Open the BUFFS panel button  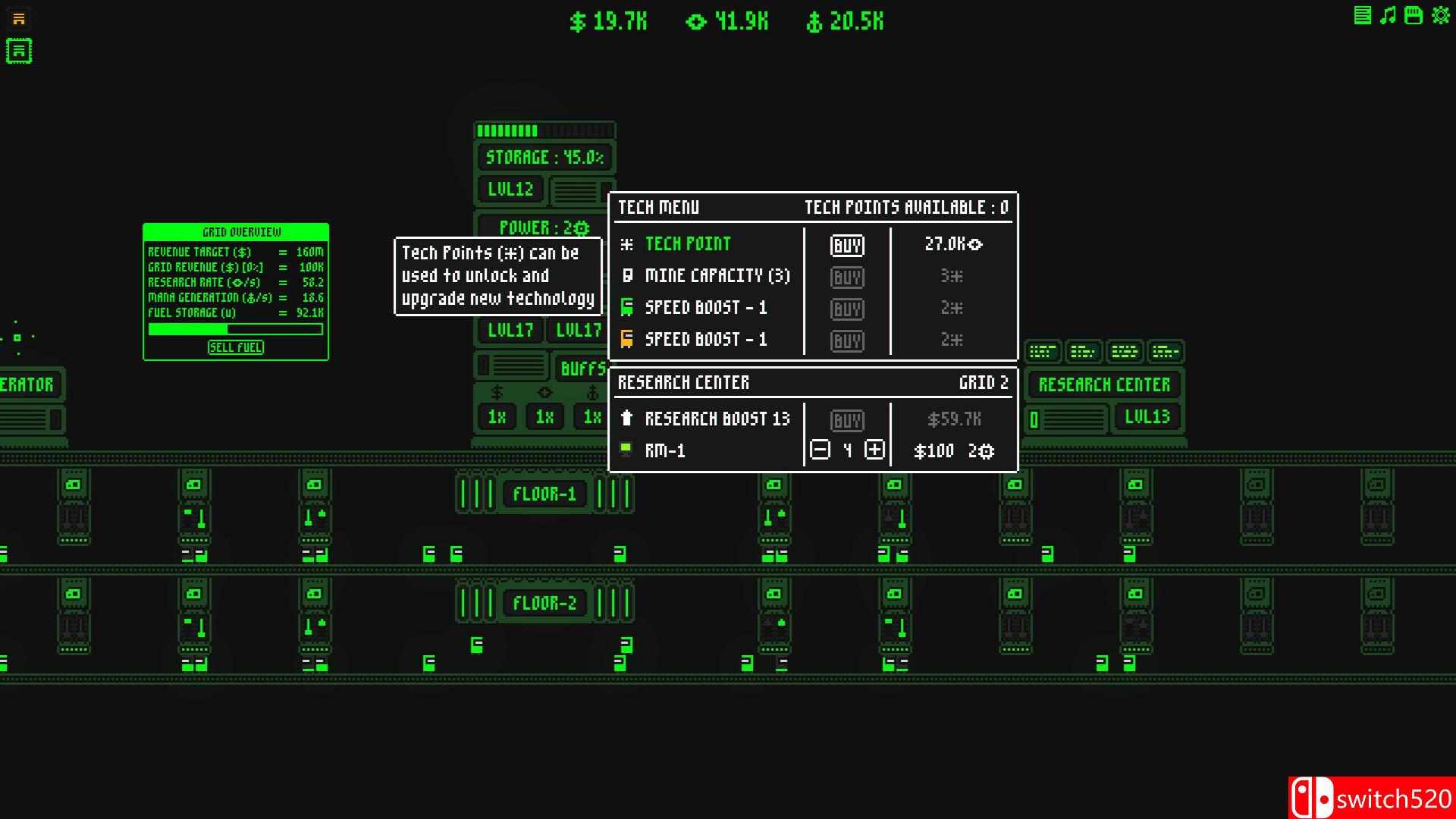tap(582, 369)
